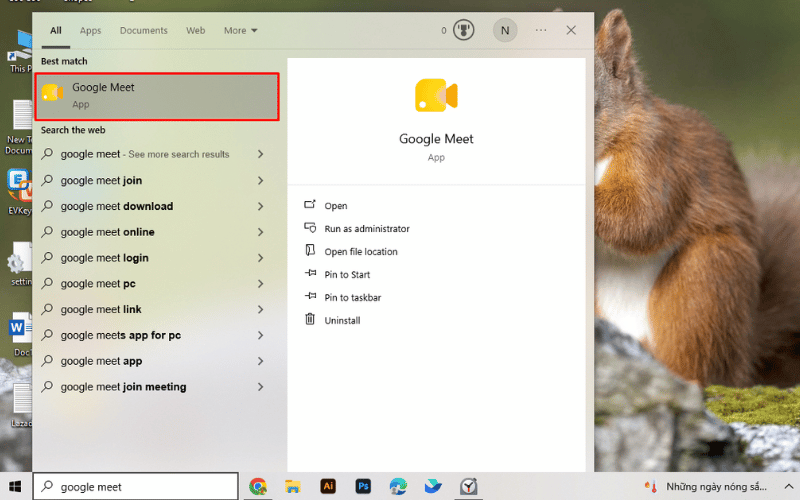Select Pin to taskbar
Screen dimensions: 800x500
click(x=353, y=297)
